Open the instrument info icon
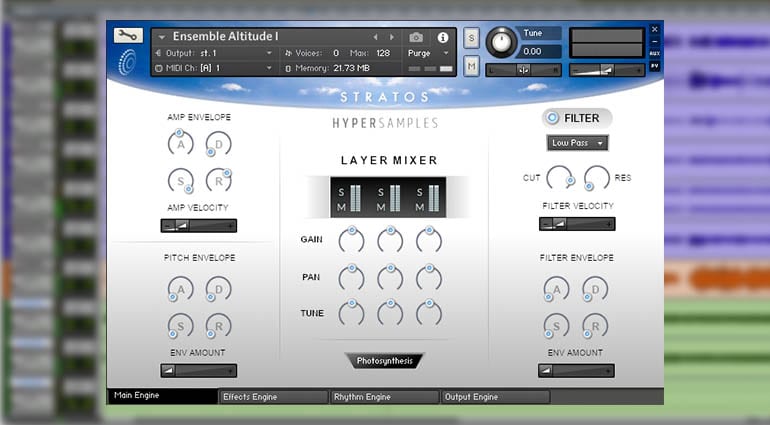This screenshot has width=770, height=425. [x=442, y=37]
